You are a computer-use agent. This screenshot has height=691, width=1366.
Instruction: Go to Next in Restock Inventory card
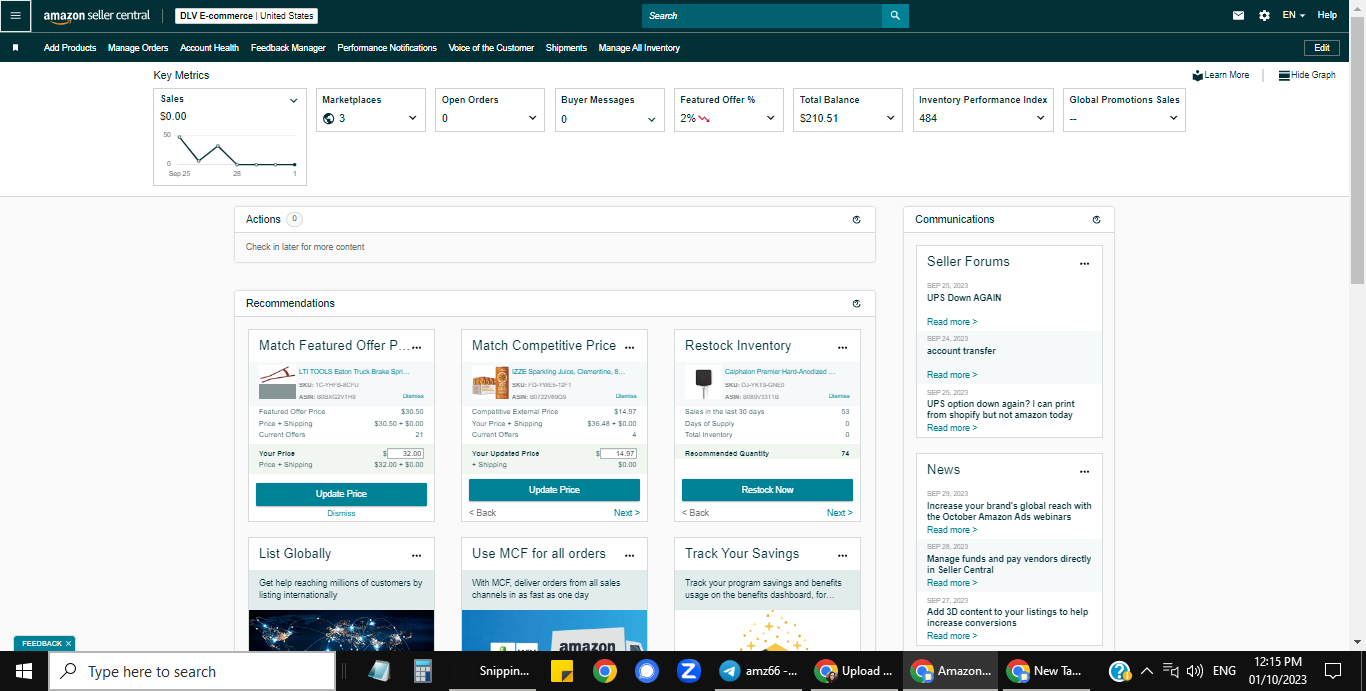pyautogui.click(x=839, y=513)
